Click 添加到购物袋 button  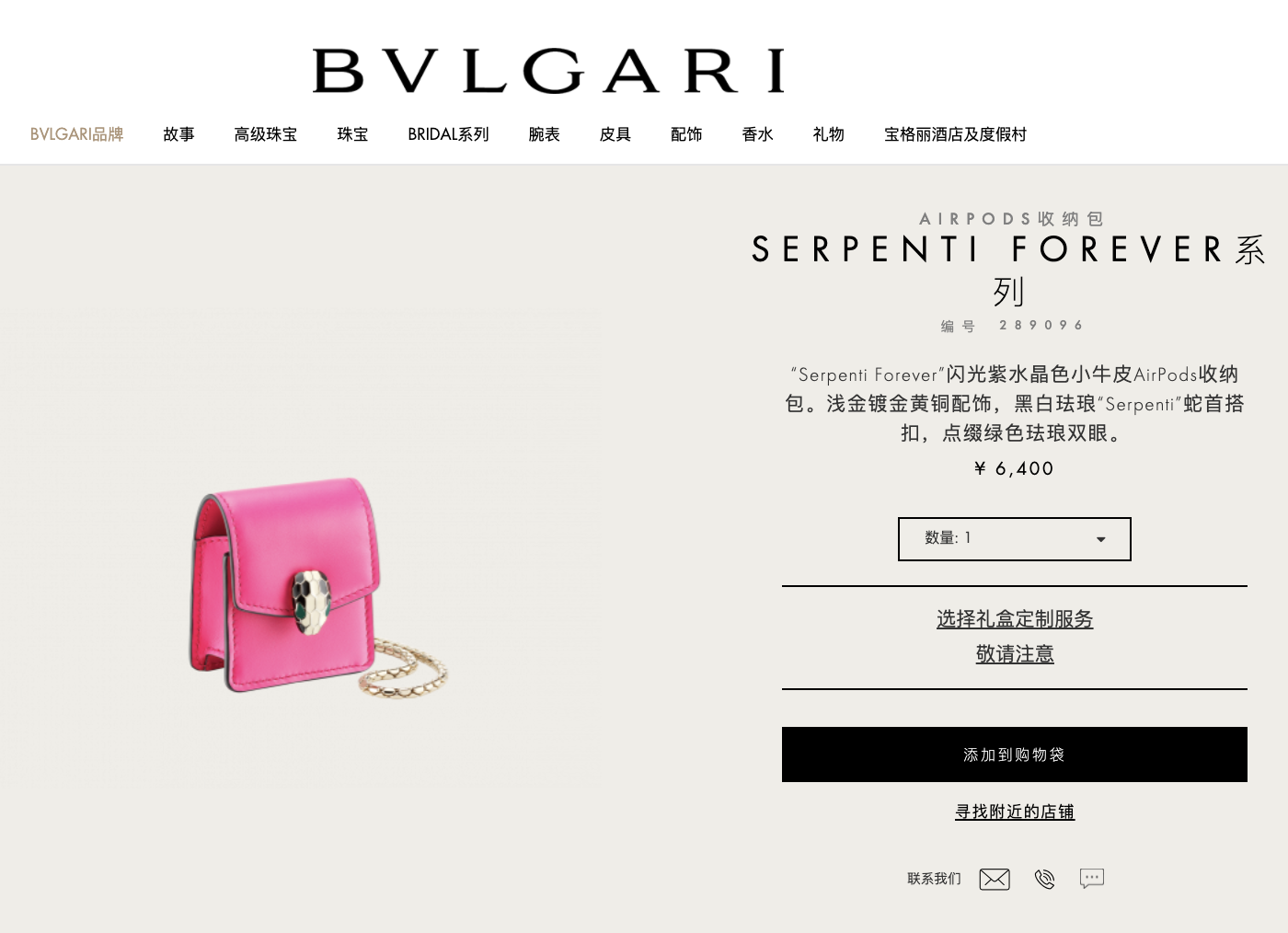1015,754
